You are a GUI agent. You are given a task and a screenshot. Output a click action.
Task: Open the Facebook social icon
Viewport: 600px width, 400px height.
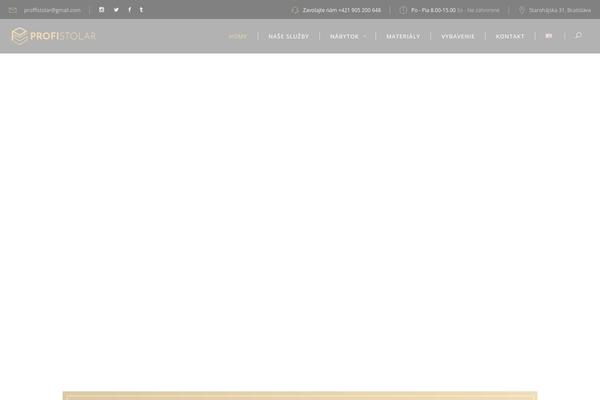pyautogui.click(x=130, y=10)
